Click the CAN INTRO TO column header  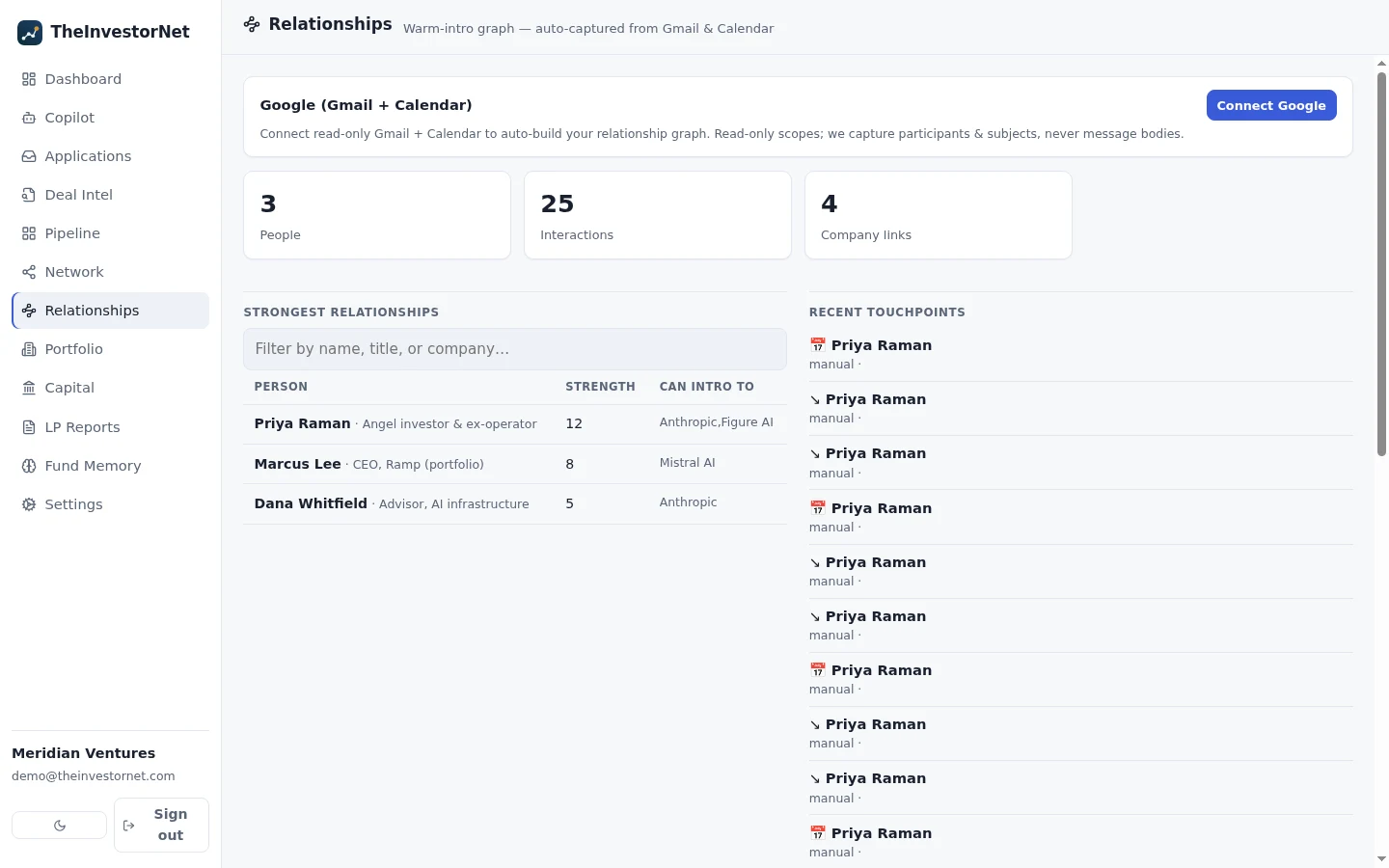click(707, 387)
